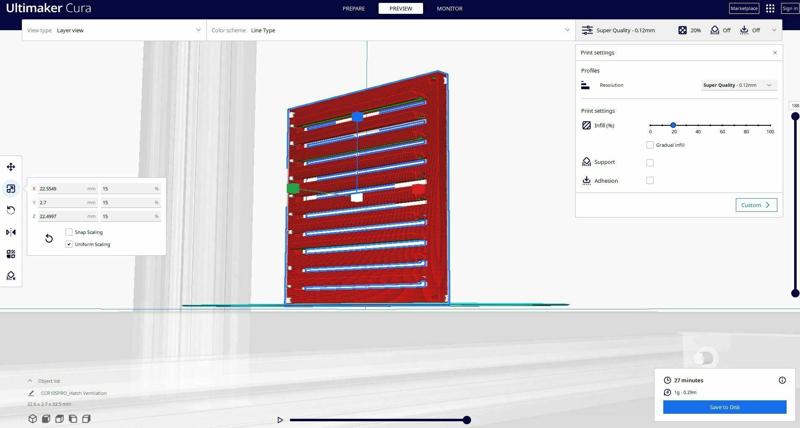Switch to front view cube icon

tap(46, 419)
